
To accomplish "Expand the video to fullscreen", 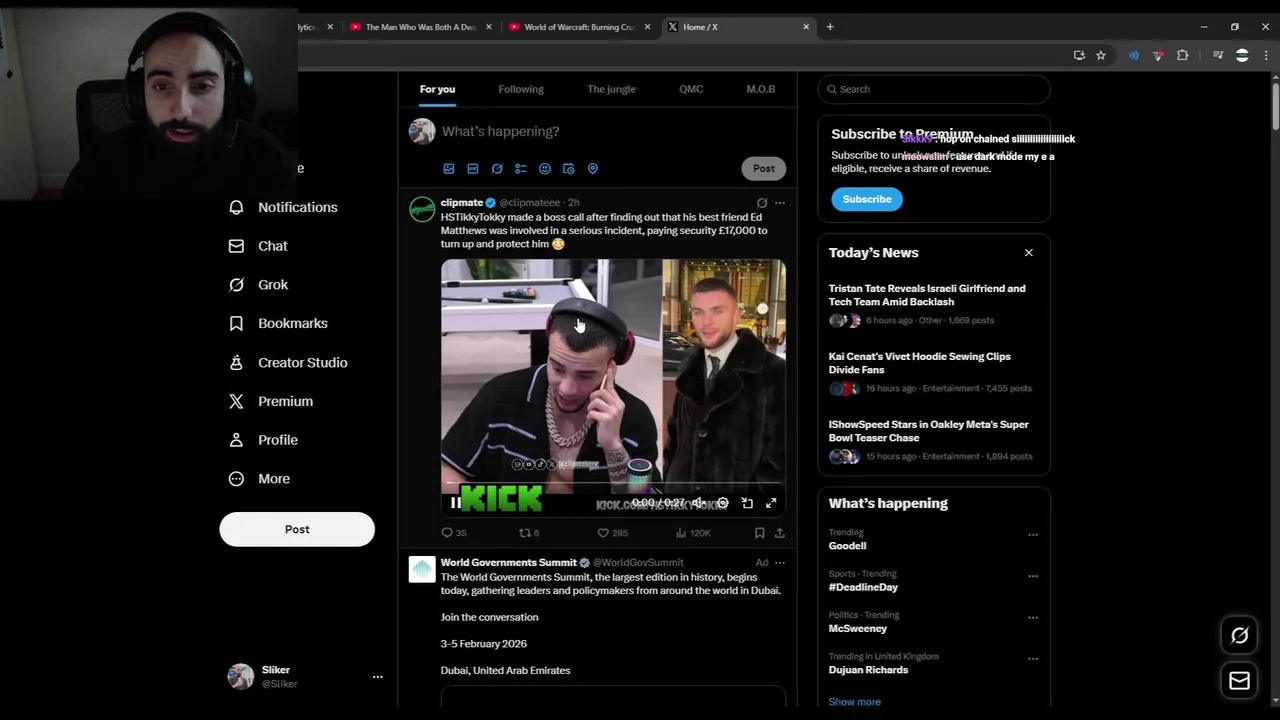I will point(771,503).
